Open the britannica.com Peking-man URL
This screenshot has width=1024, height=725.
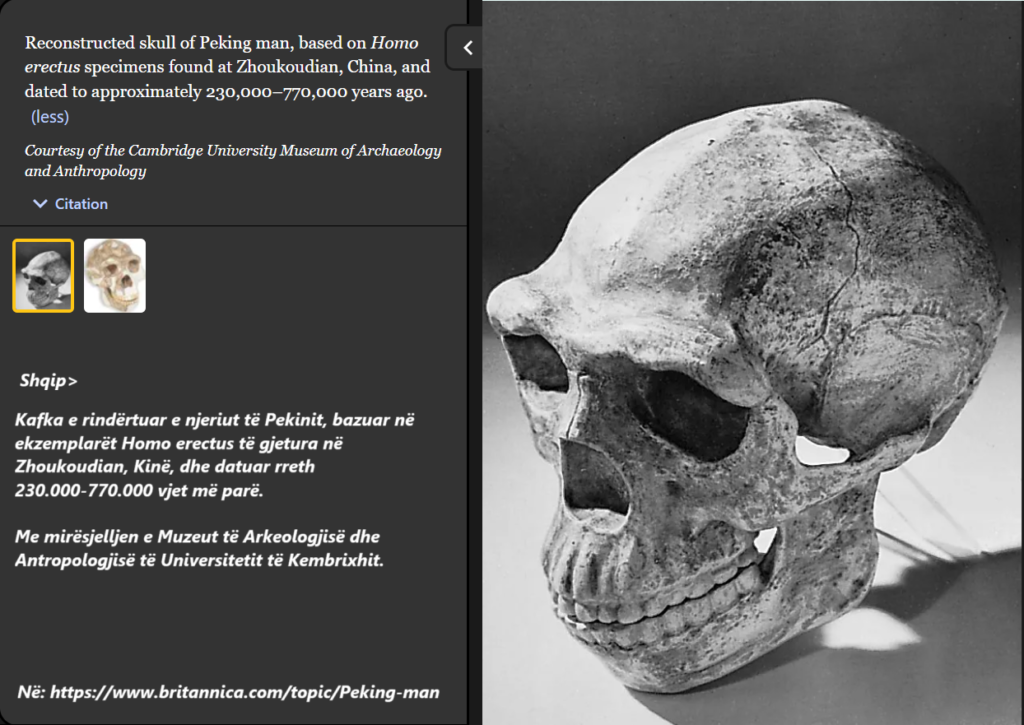coord(245,692)
